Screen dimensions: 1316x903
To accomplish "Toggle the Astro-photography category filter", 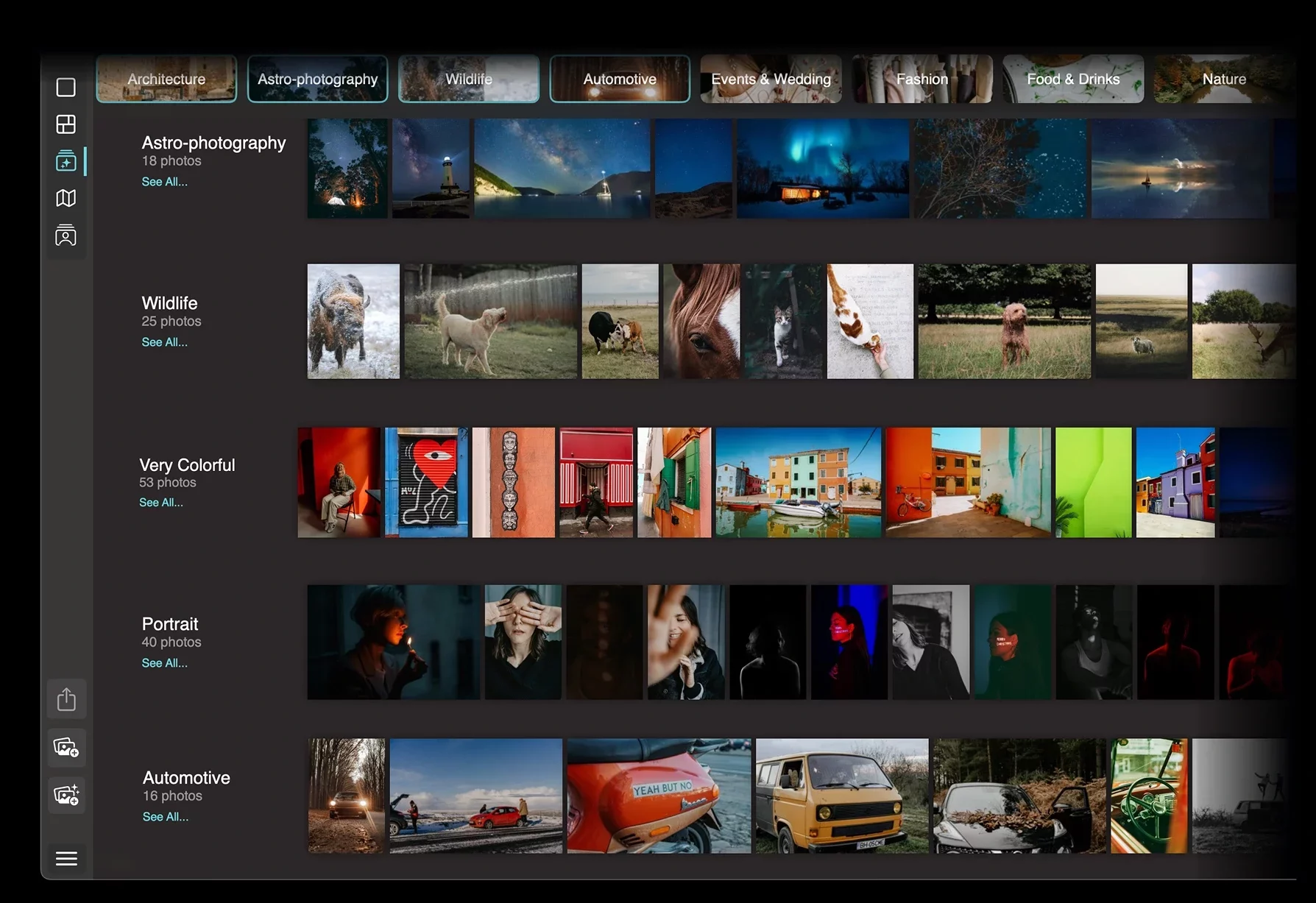I will click(318, 79).
